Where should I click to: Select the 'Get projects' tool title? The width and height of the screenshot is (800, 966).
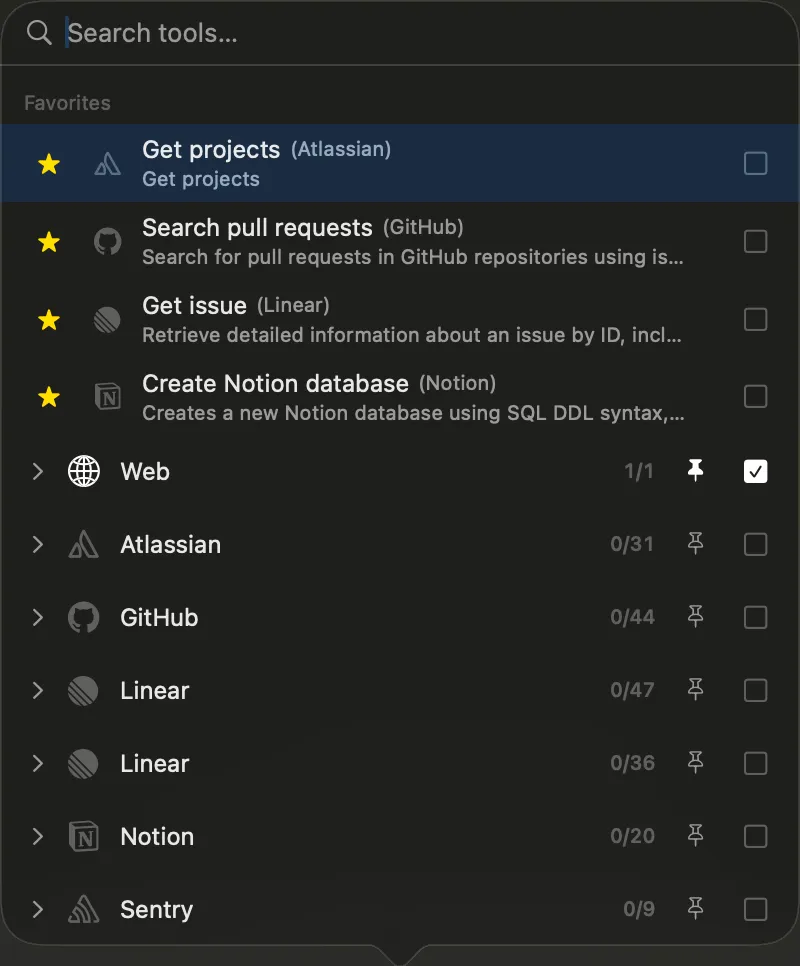pos(211,150)
